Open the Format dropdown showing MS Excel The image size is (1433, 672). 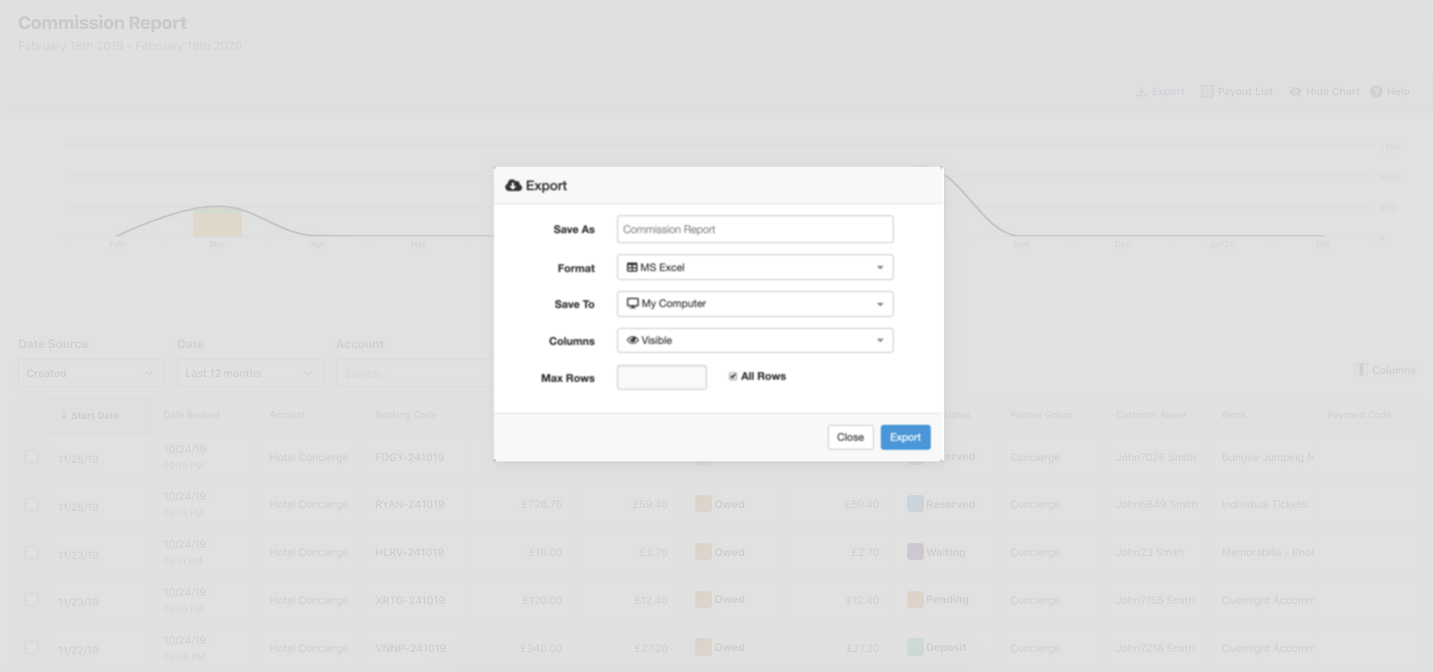755,267
